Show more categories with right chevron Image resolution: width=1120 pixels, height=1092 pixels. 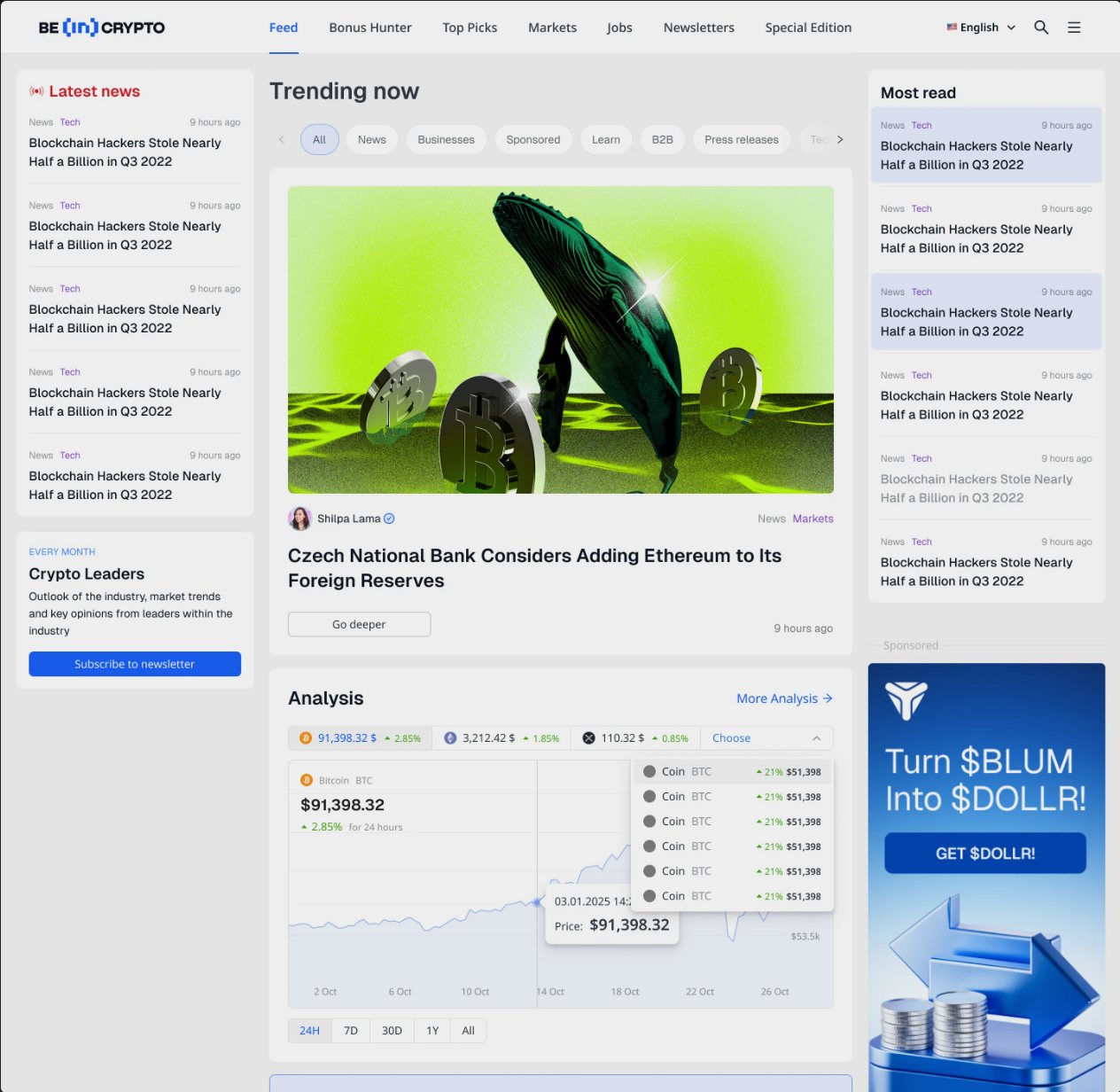tap(840, 139)
